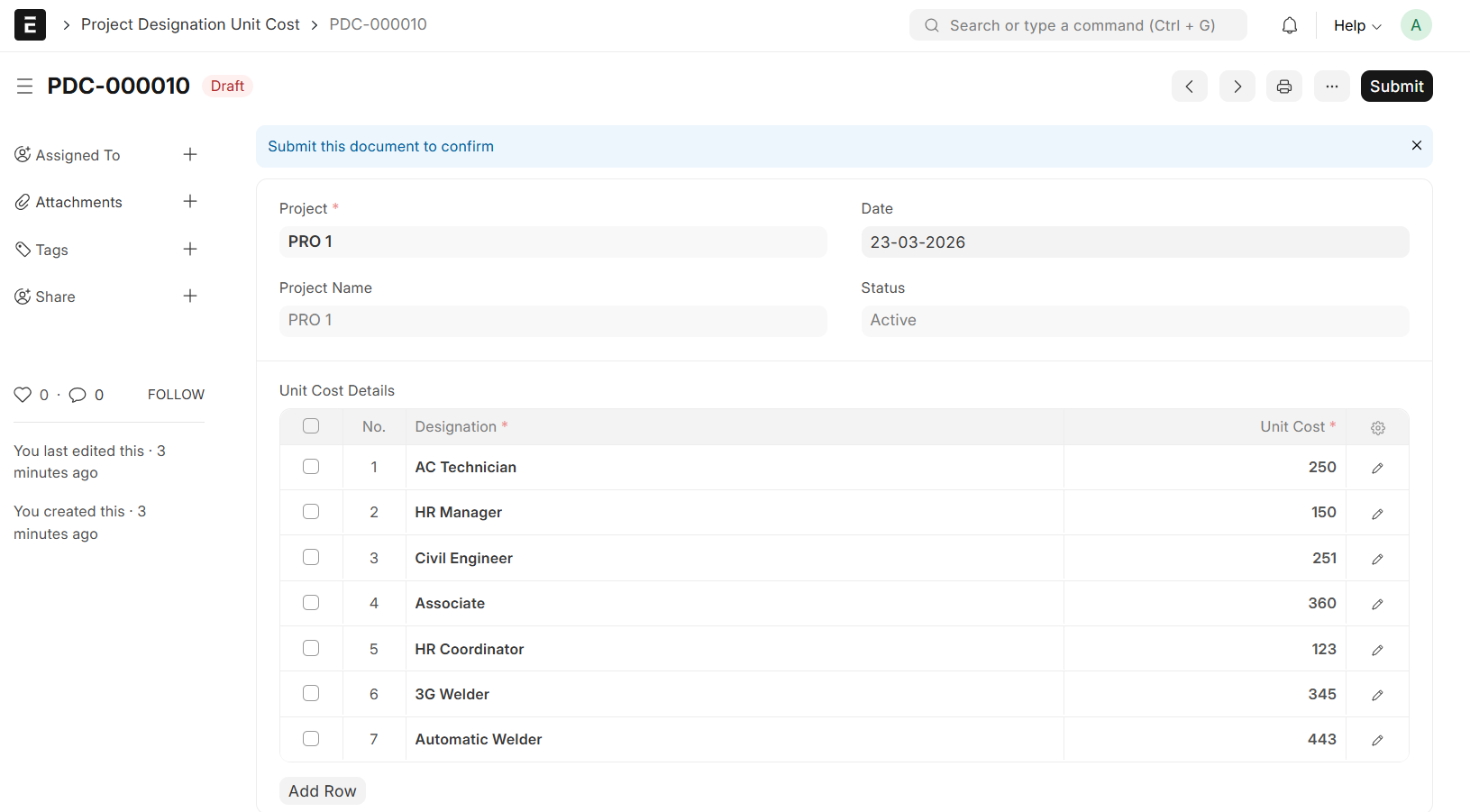Open table settings gear icon
The image size is (1470, 812).
coord(1377,428)
